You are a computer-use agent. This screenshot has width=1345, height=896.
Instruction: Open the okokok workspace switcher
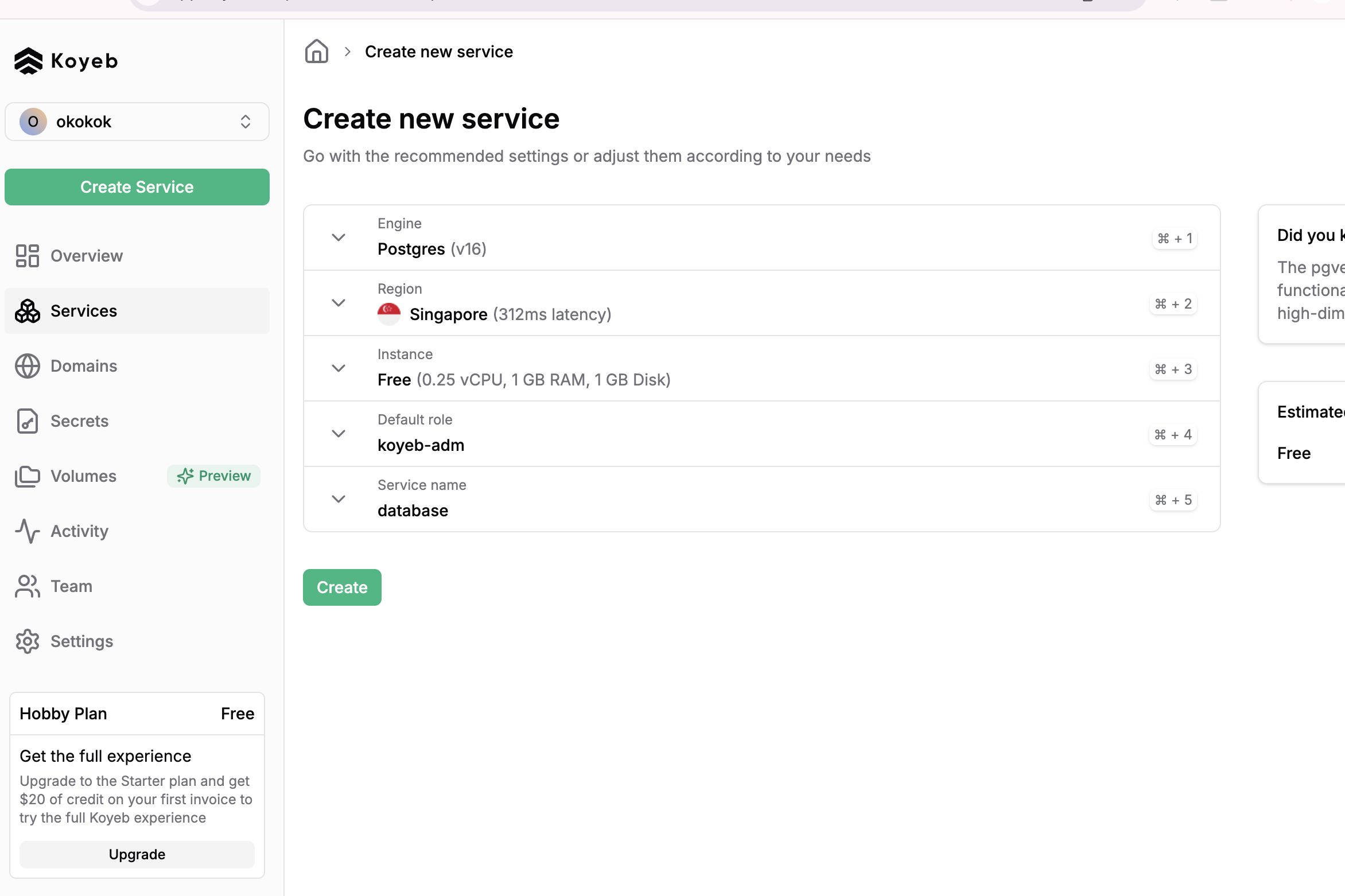(137, 122)
